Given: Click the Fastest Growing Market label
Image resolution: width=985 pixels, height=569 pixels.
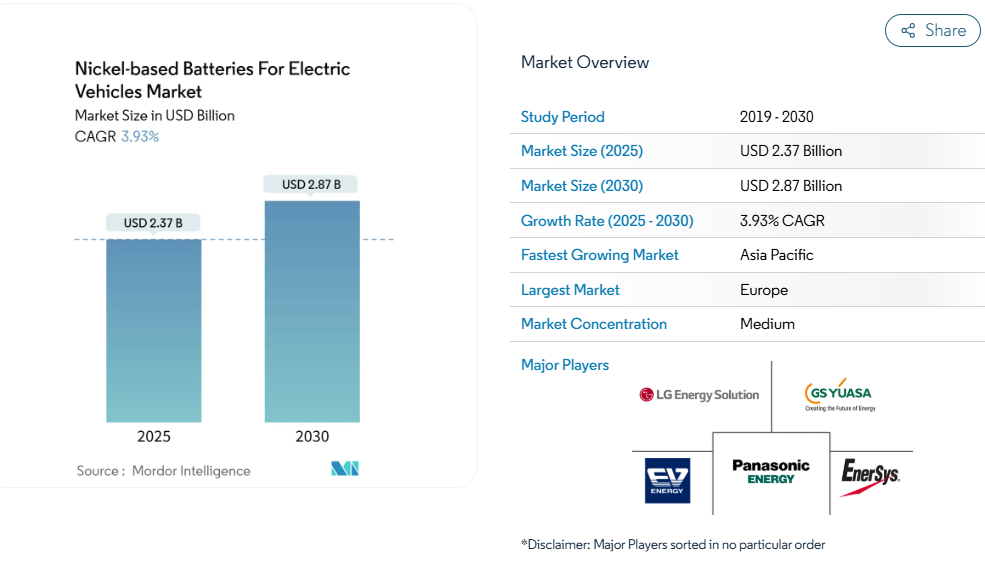Looking at the screenshot, I should (x=599, y=255).
